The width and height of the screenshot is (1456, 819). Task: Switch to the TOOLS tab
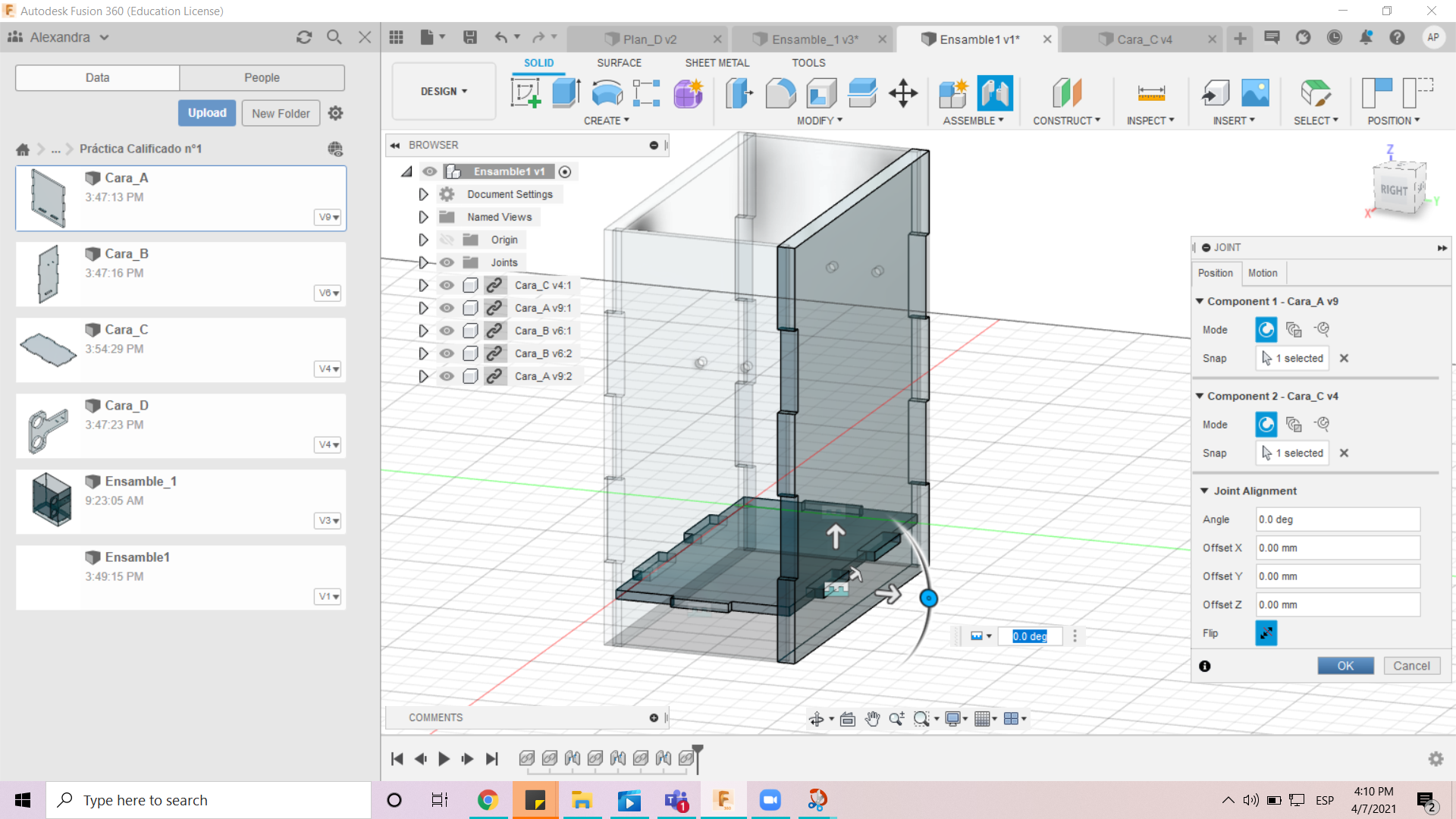click(x=808, y=63)
